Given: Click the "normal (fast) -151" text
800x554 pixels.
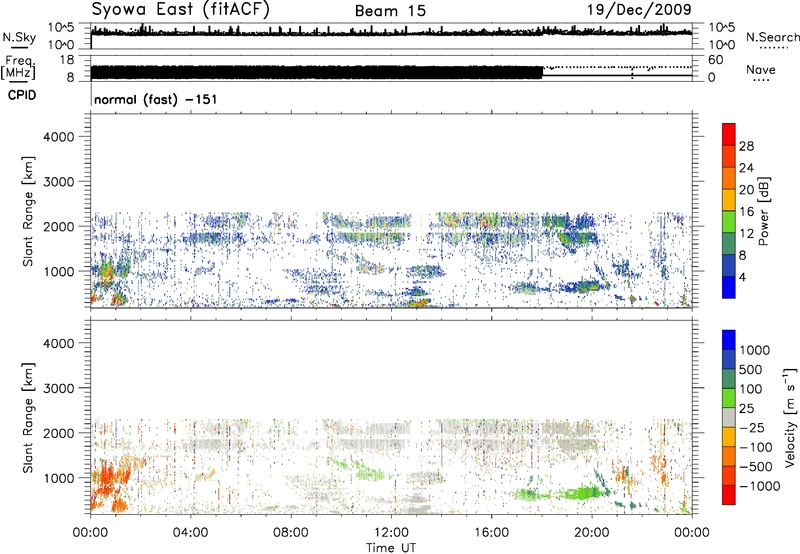Looking at the screenshot, I should coord(156,99).
